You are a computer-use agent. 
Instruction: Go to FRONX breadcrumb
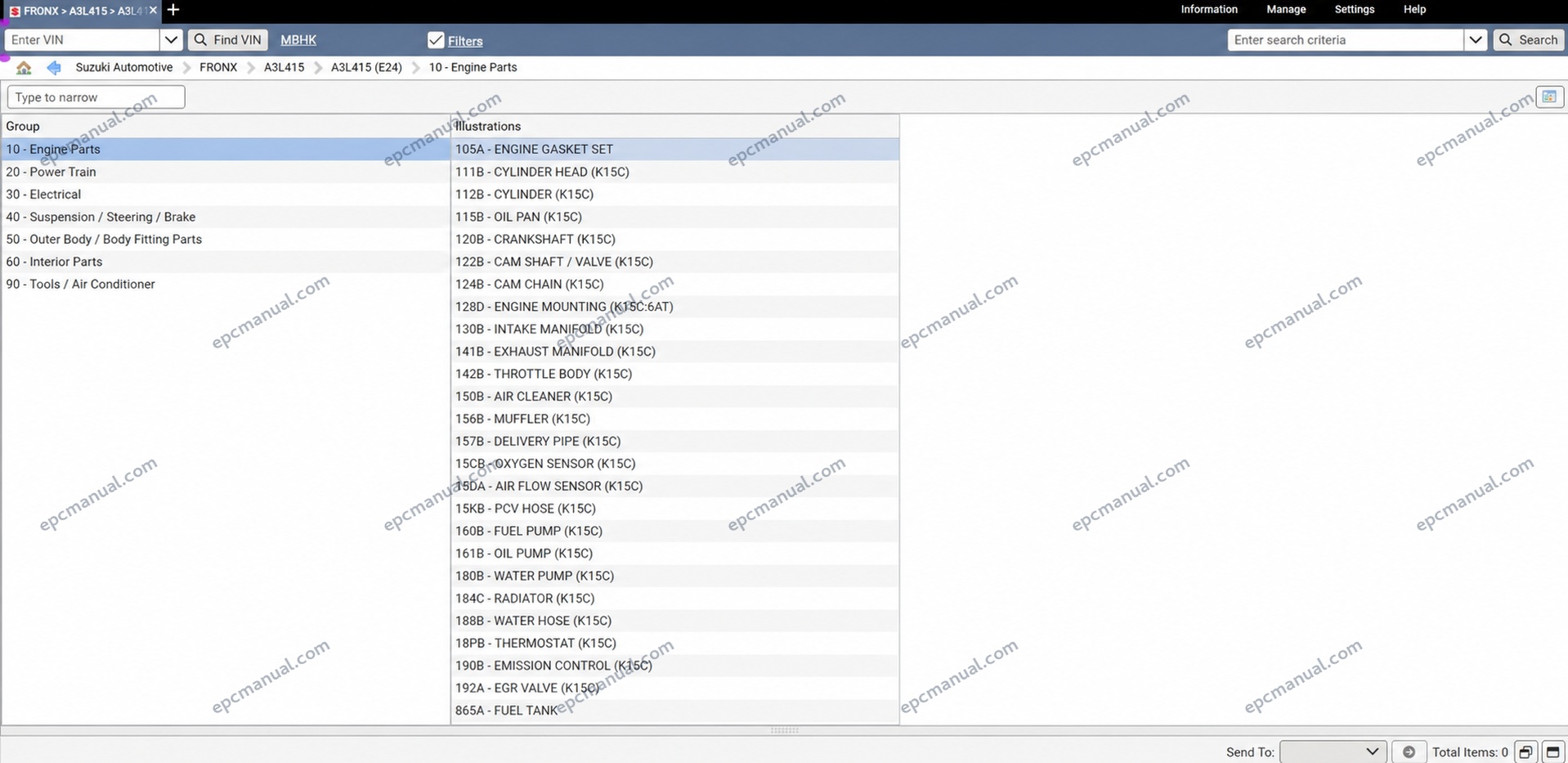click(x=218, y=68)
